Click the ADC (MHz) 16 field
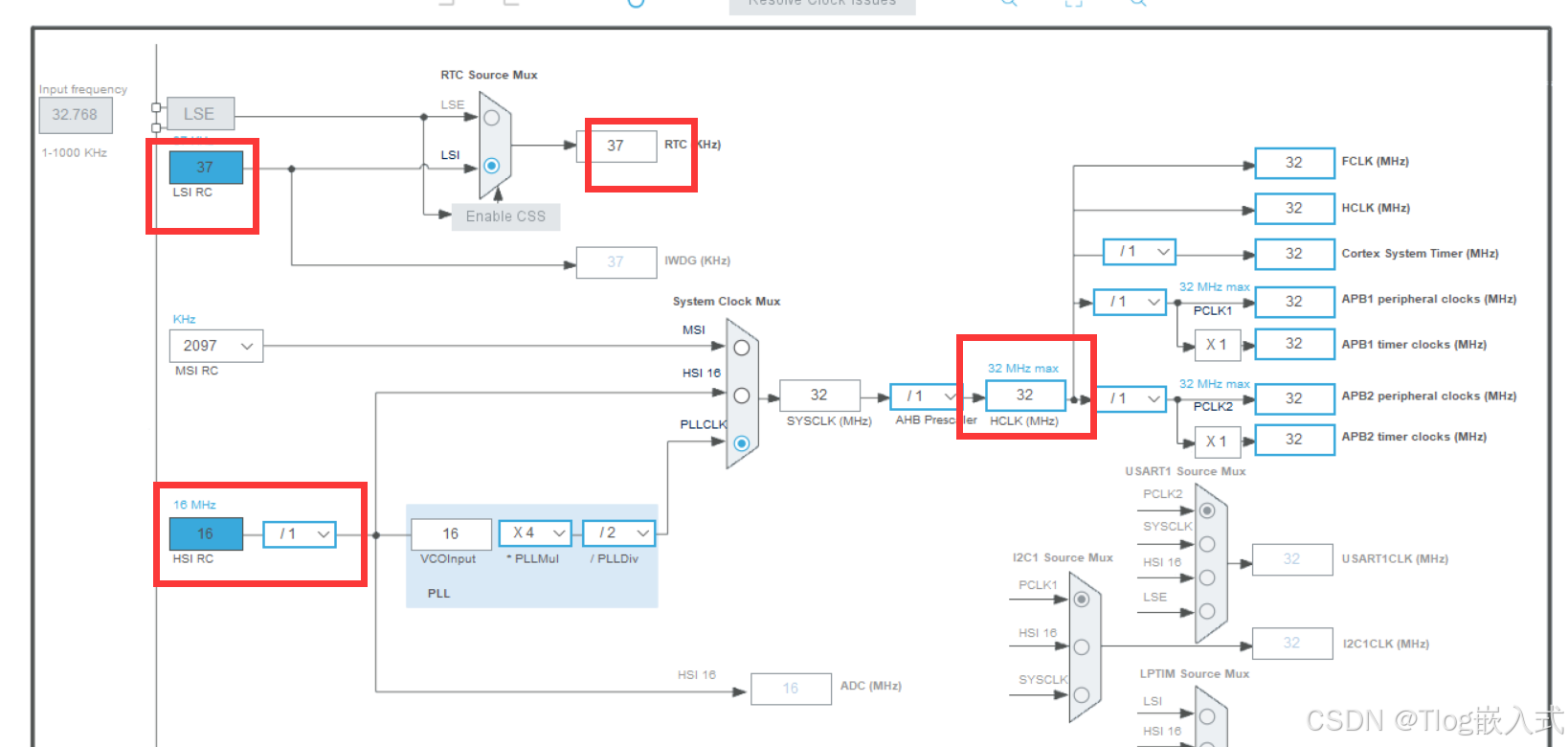 tap(791, 689)
